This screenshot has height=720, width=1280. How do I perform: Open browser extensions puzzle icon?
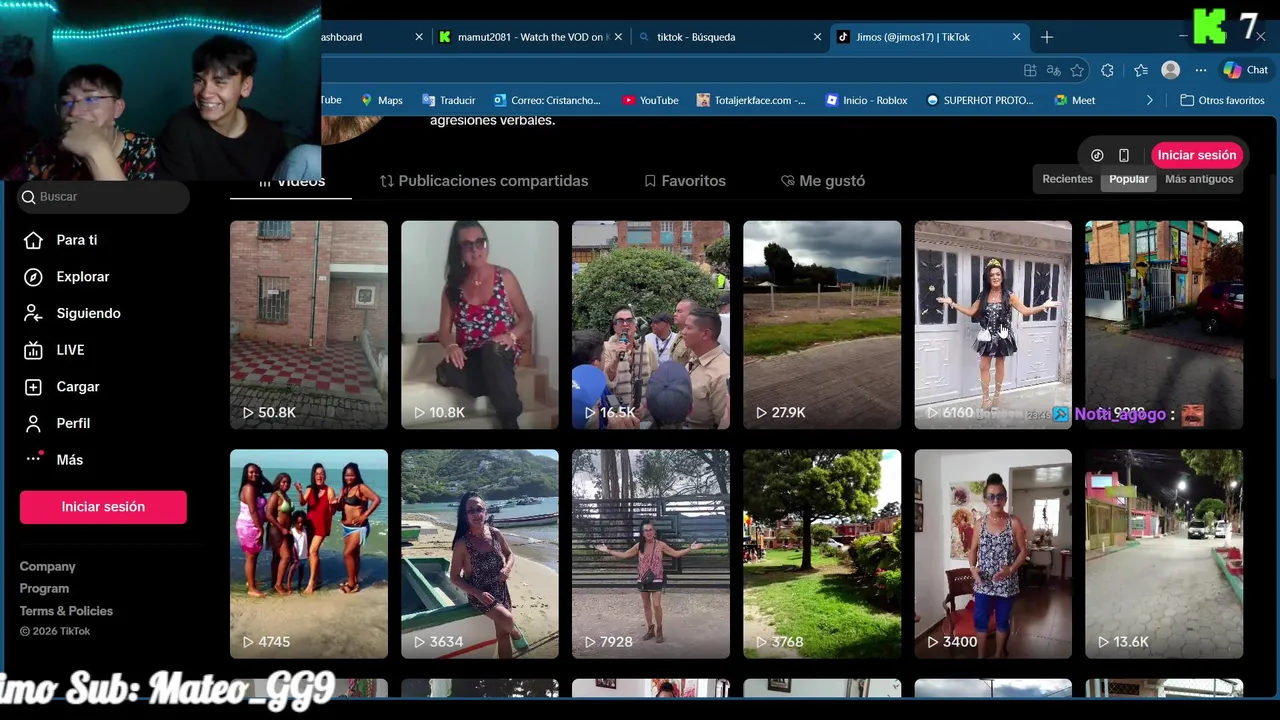(1107, 70)
